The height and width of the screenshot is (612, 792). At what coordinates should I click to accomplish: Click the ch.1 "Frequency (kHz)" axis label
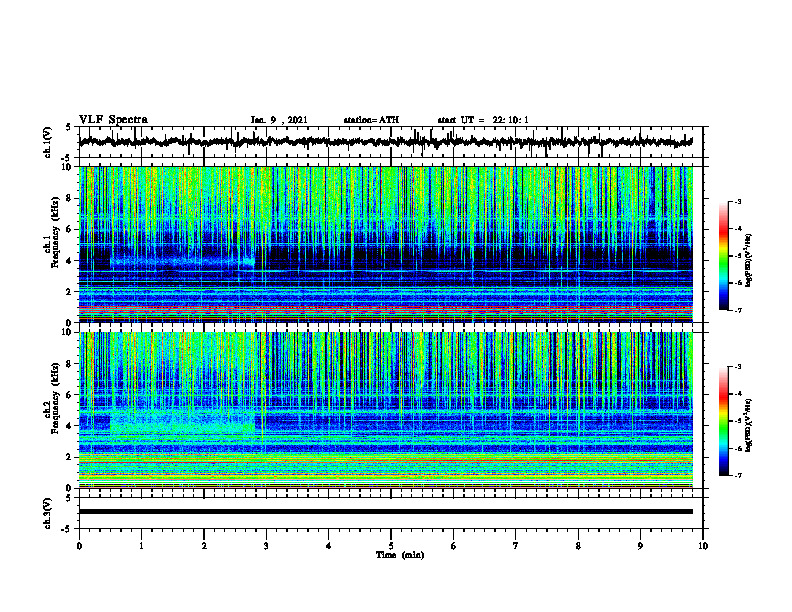55,232
